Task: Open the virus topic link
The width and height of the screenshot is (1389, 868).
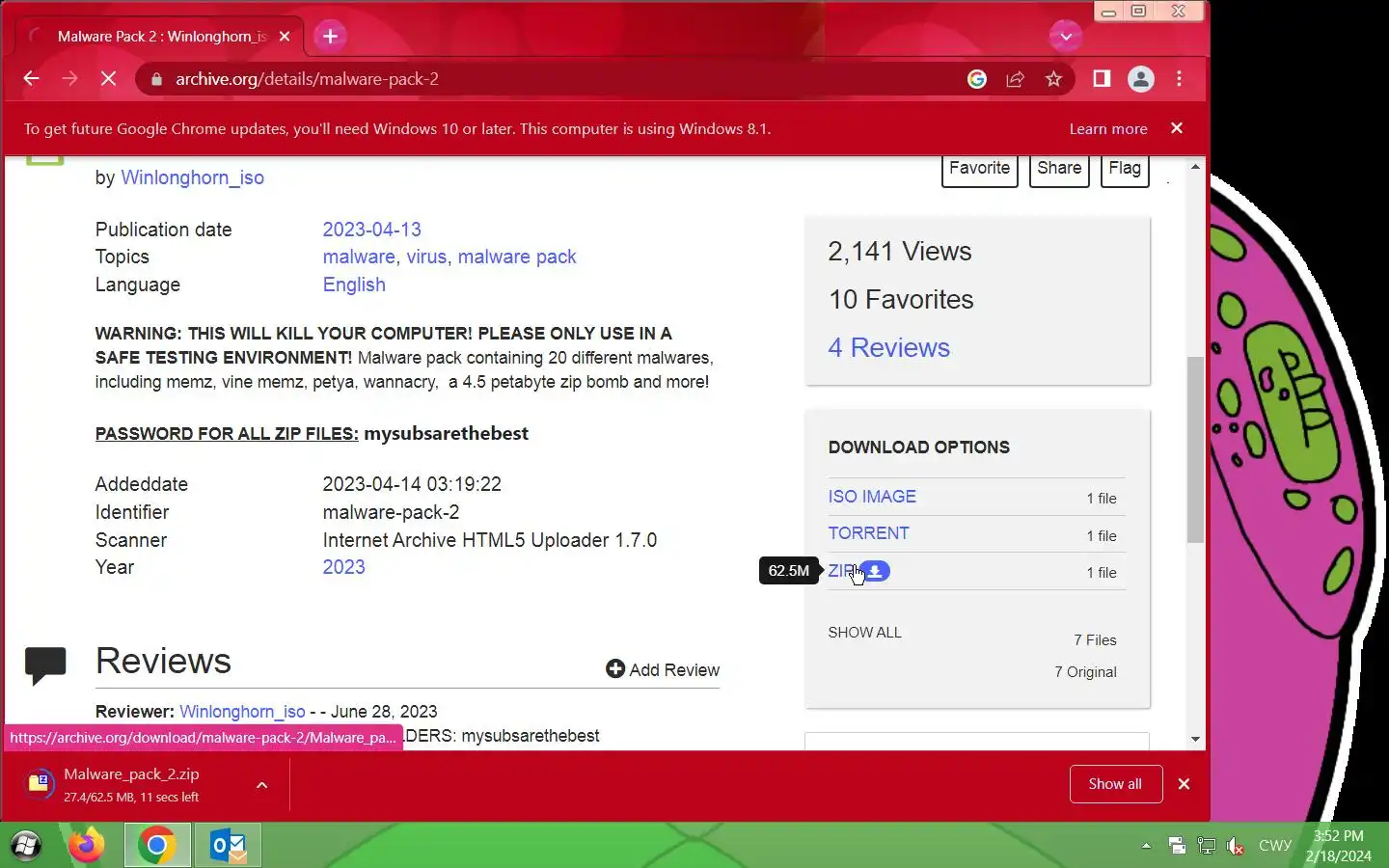Action: pos(426,257)
